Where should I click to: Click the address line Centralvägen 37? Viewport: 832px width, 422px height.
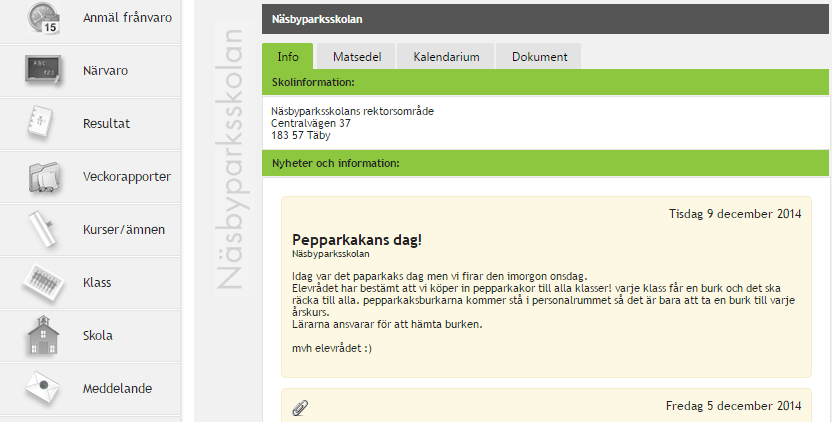click(x=311, y=123)
